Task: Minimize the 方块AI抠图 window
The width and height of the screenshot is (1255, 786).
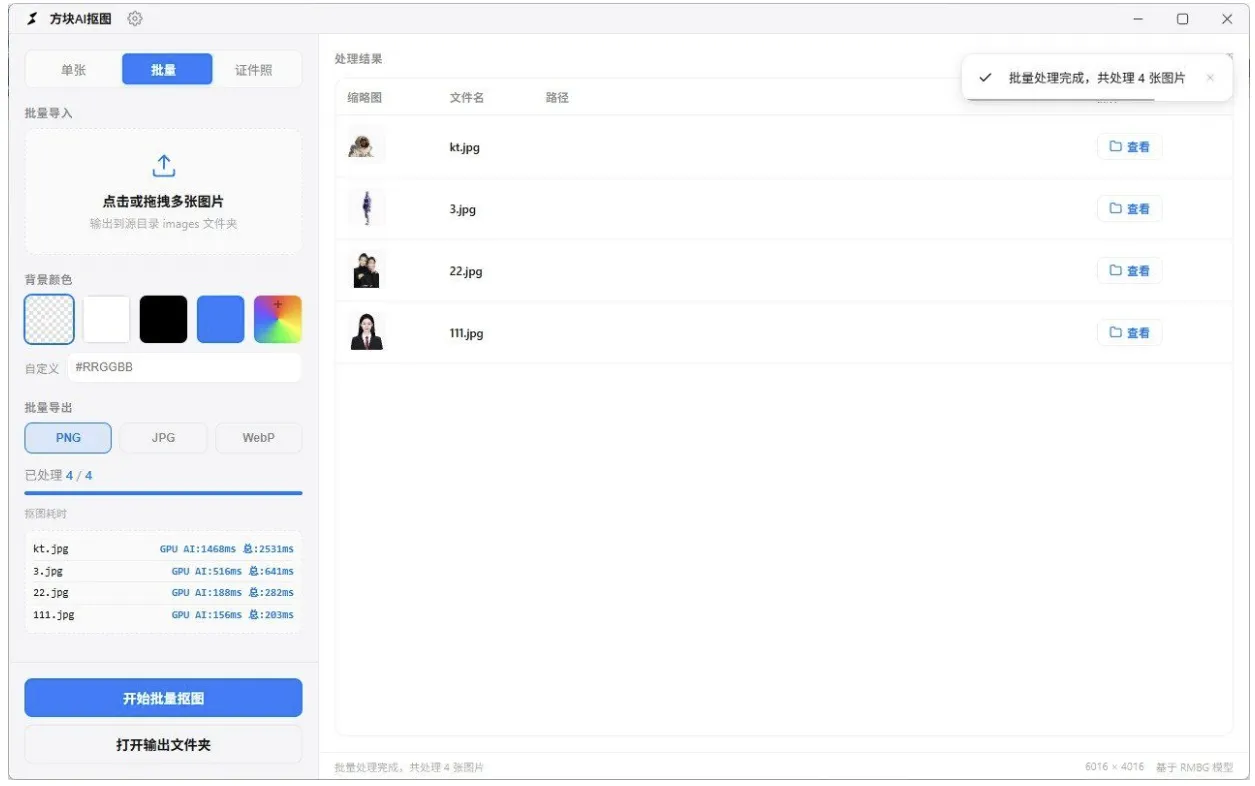Action: pos(1138,19)
